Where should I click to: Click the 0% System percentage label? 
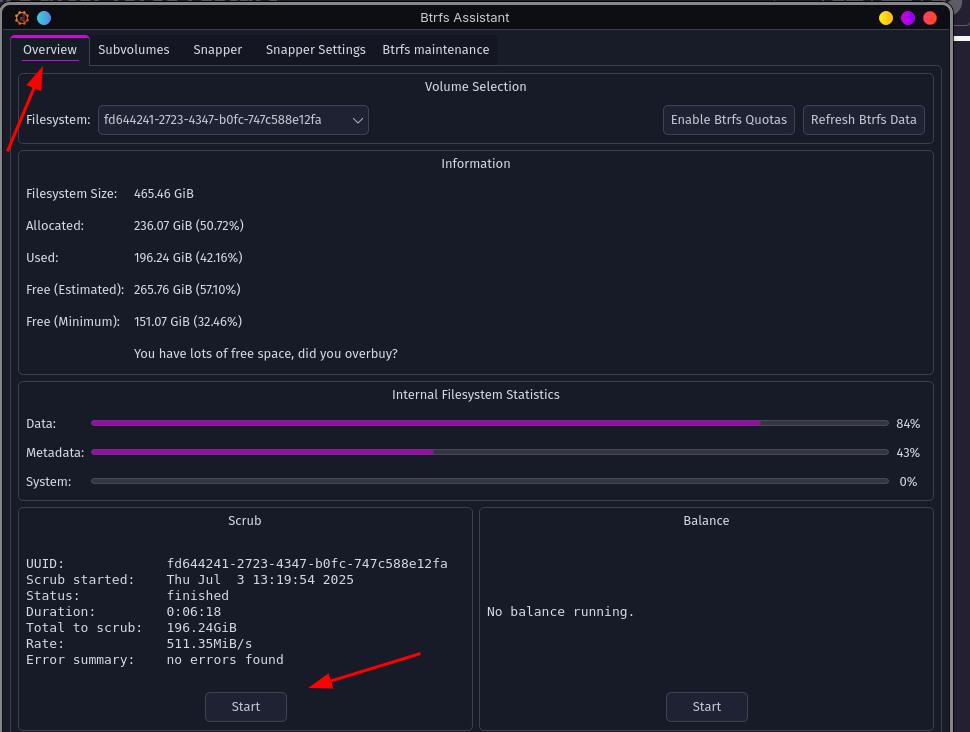[908, 482]
